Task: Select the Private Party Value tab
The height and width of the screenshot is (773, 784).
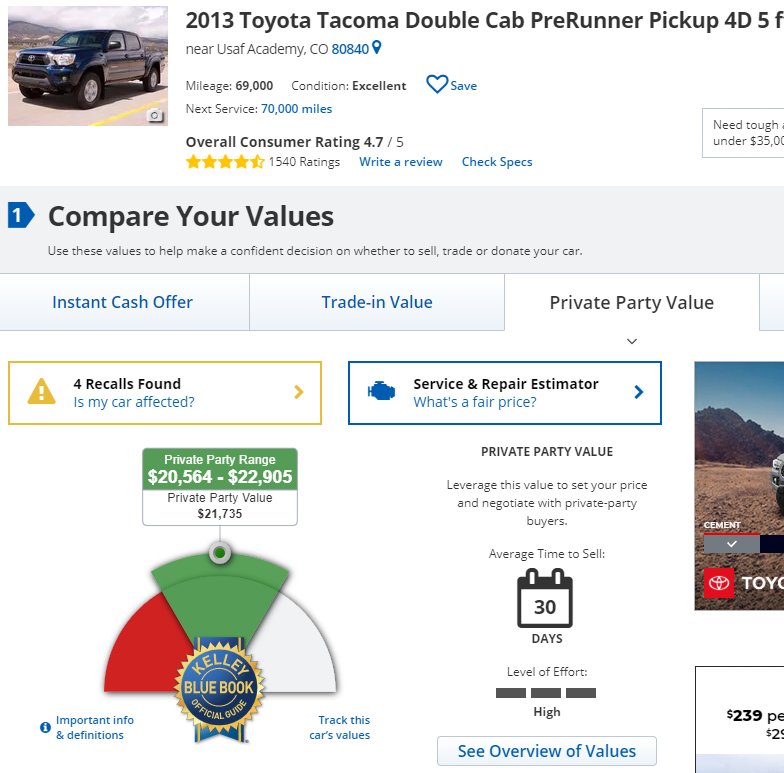Action: (x=632, y=302)
